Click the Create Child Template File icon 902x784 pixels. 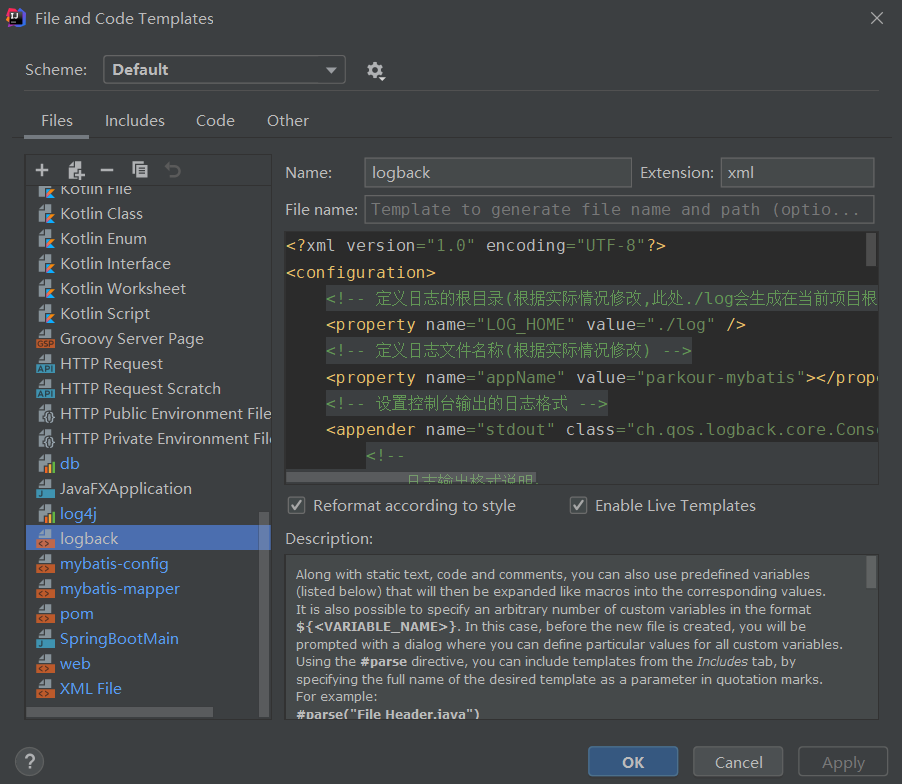pos(76,170)
